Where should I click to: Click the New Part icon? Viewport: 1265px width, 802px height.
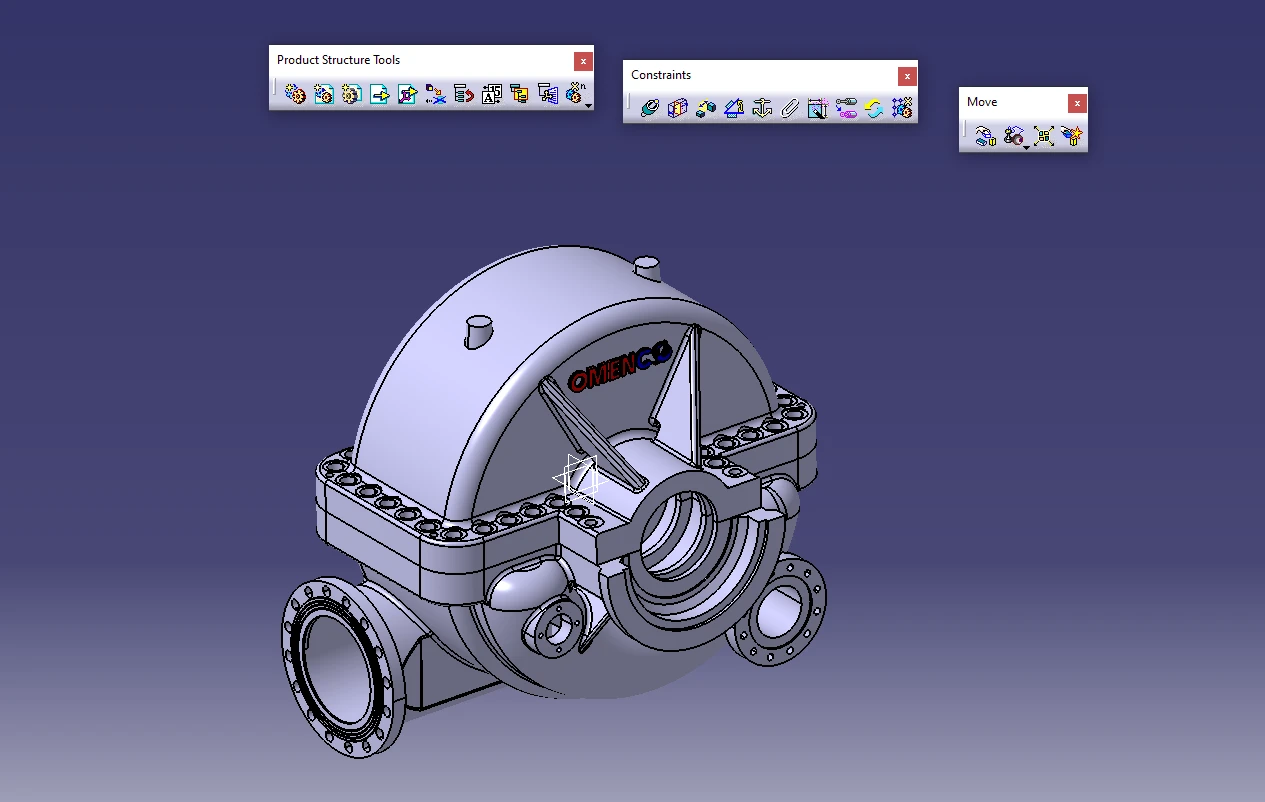click(351, 94)
